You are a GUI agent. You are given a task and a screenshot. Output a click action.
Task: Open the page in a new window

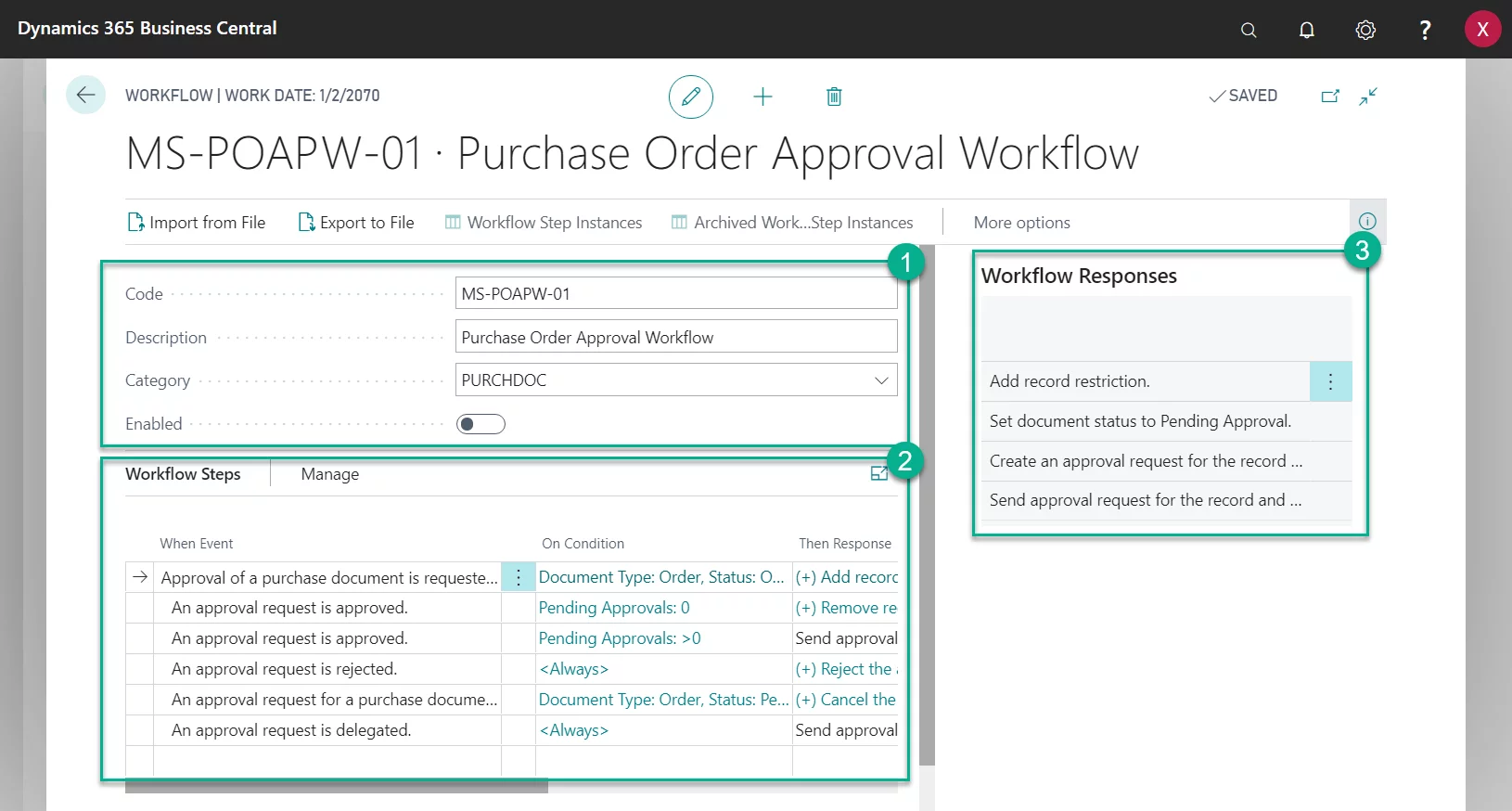tap(1330, 97)
